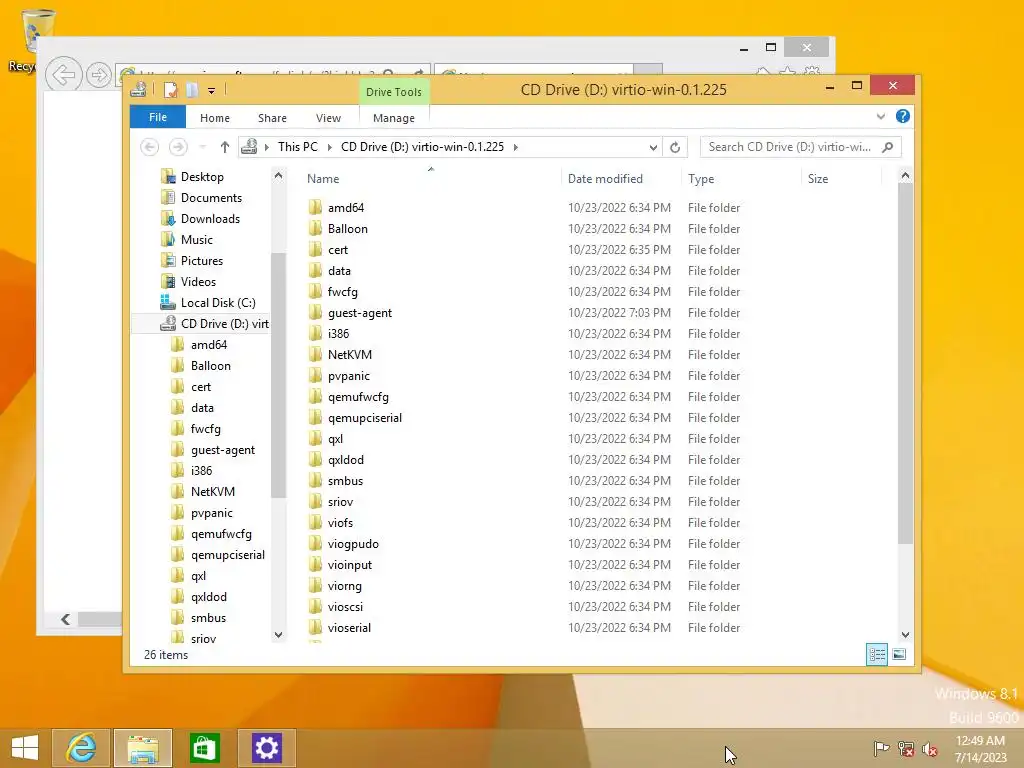
Task: Click Documents in the navigation pane
Action: click(211, 198)
